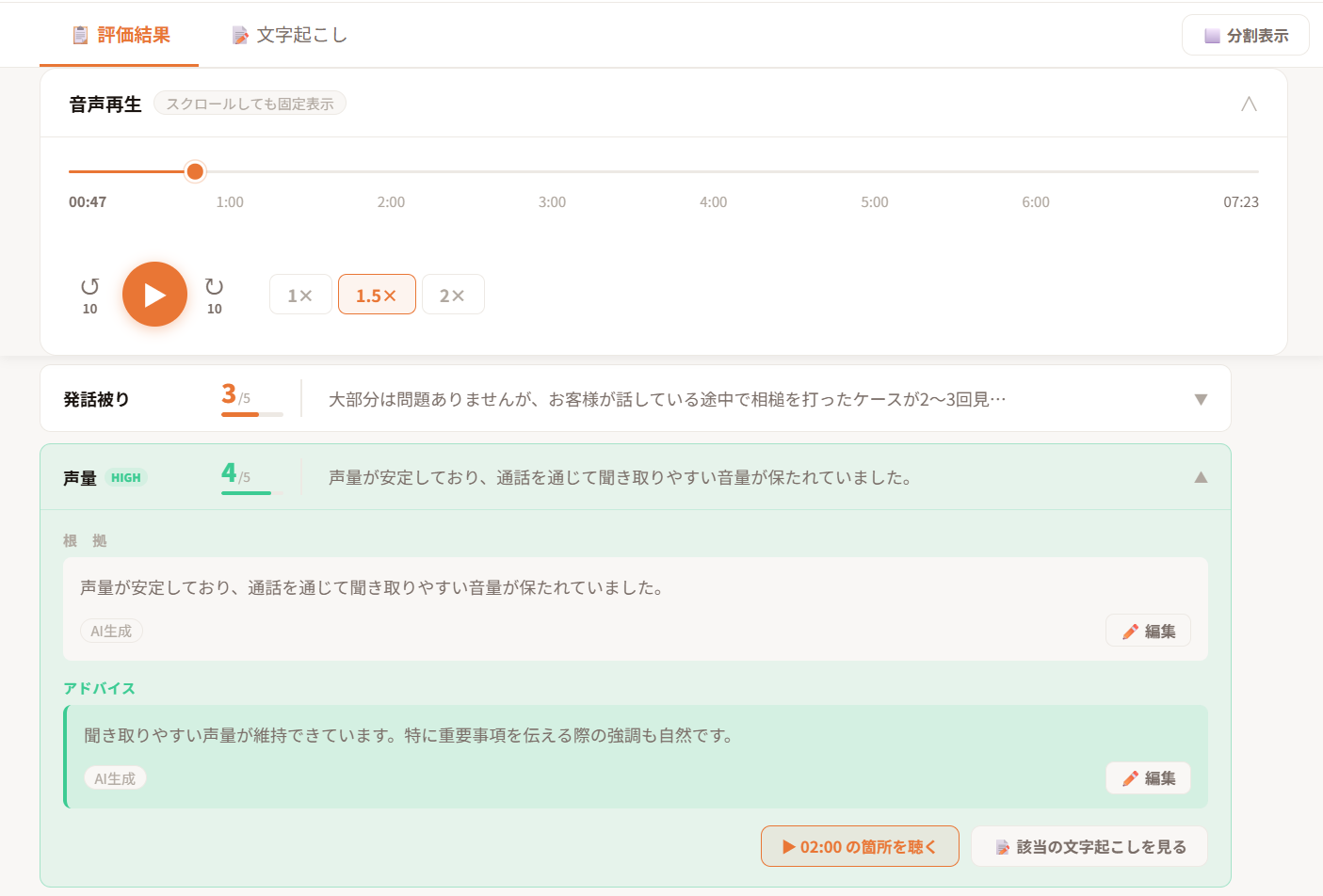Expand the 発話被り row arrow
This screenshot has width=1323, height=896.
tap(1201, 399)
